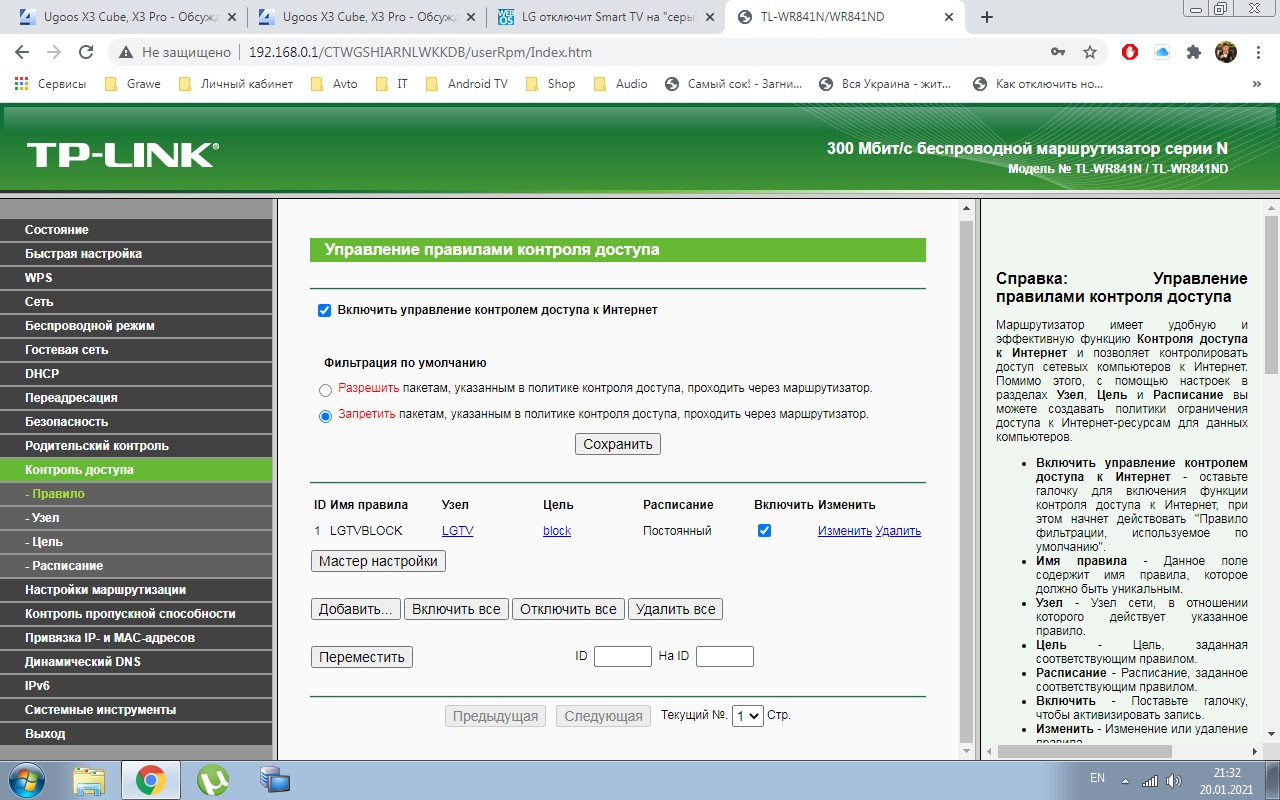Uncheck enable checkbox for LGTVBLOCK rule
1280x800 pixels.
(764, 531)
